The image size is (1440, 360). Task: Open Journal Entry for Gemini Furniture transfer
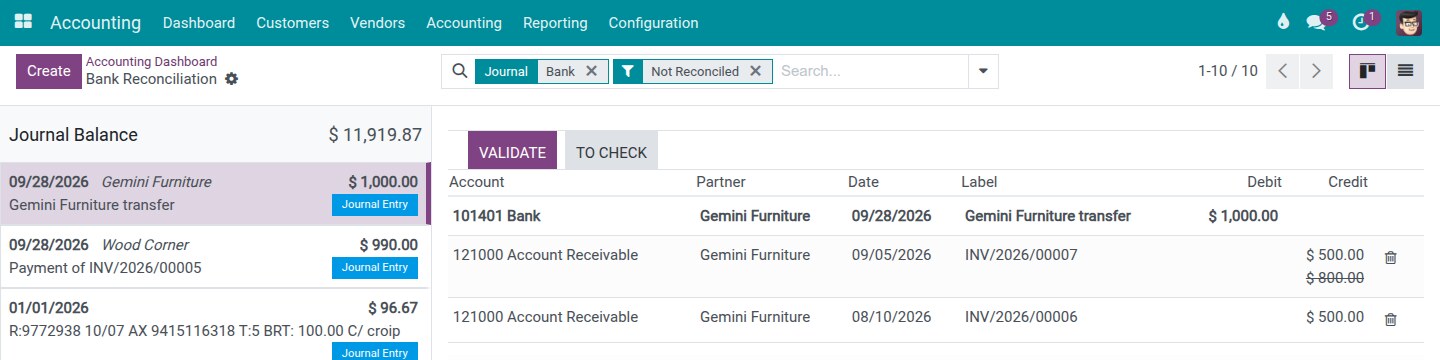(375, 204)
